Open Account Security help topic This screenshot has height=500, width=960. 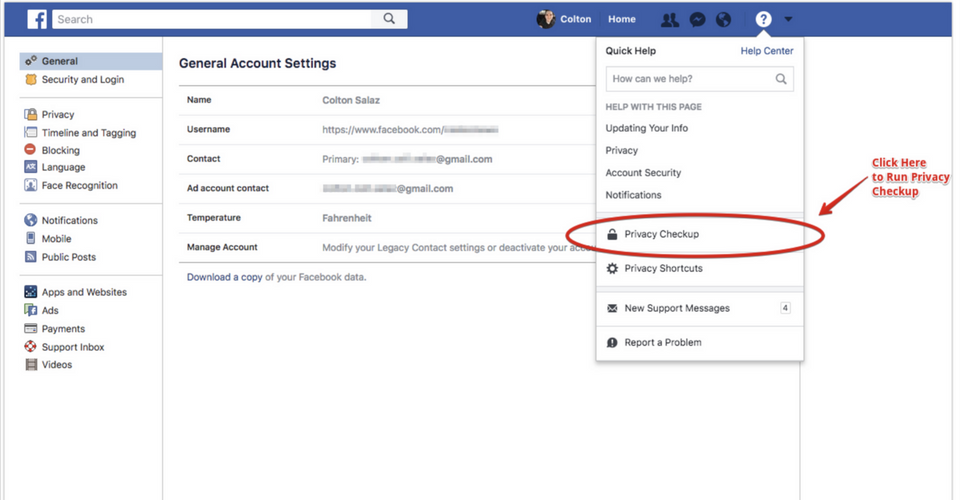pos(643,173)
